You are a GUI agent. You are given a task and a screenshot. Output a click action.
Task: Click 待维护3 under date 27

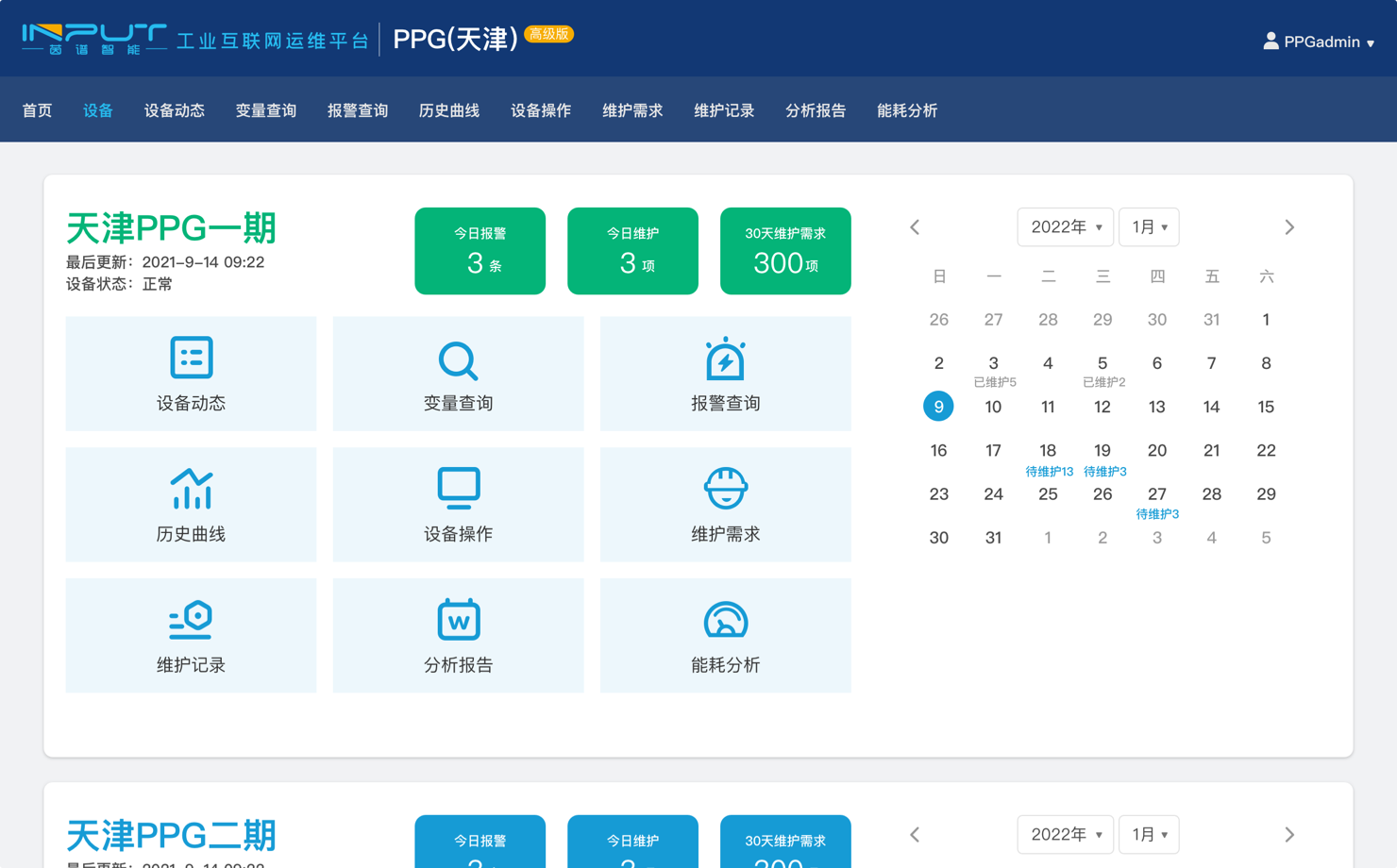point(1157,514)
